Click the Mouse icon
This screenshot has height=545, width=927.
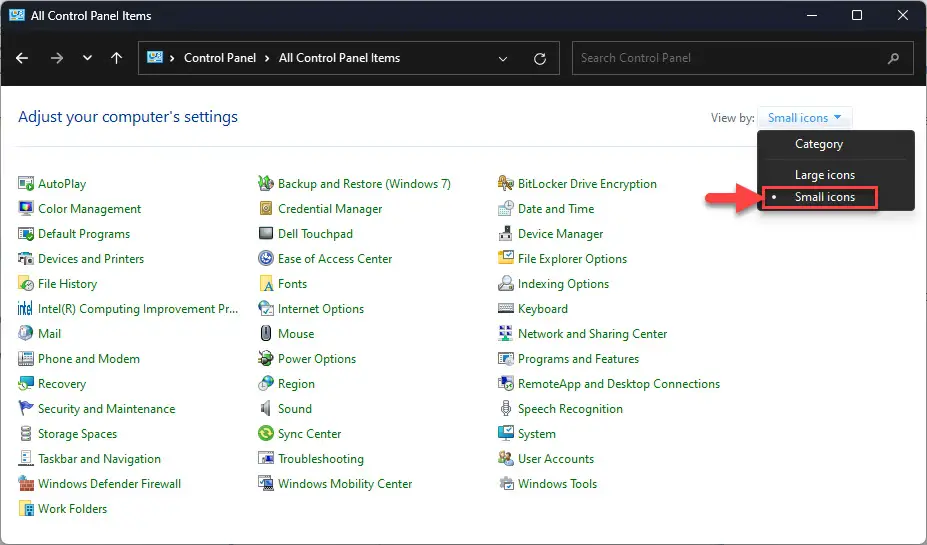[x=266, y=333]
